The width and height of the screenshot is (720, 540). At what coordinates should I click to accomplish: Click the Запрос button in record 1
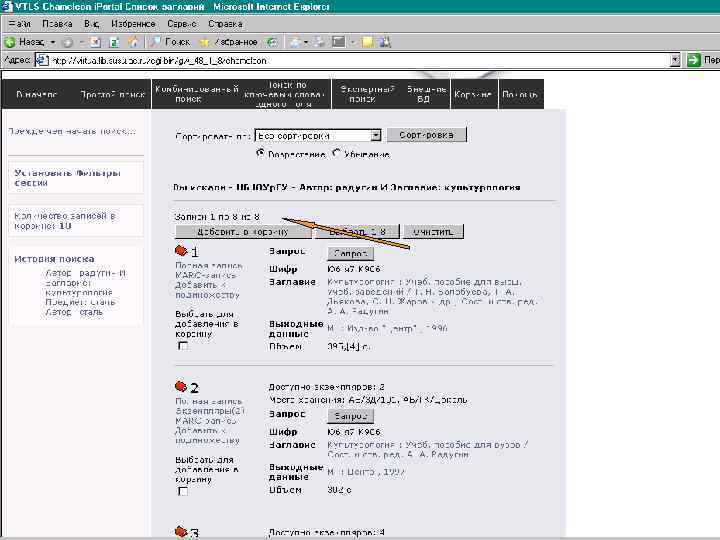click(350, 253)
